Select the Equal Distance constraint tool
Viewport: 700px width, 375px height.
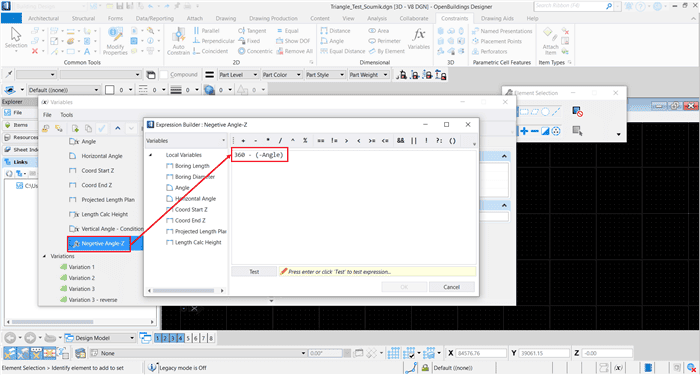tap(342, 51)
